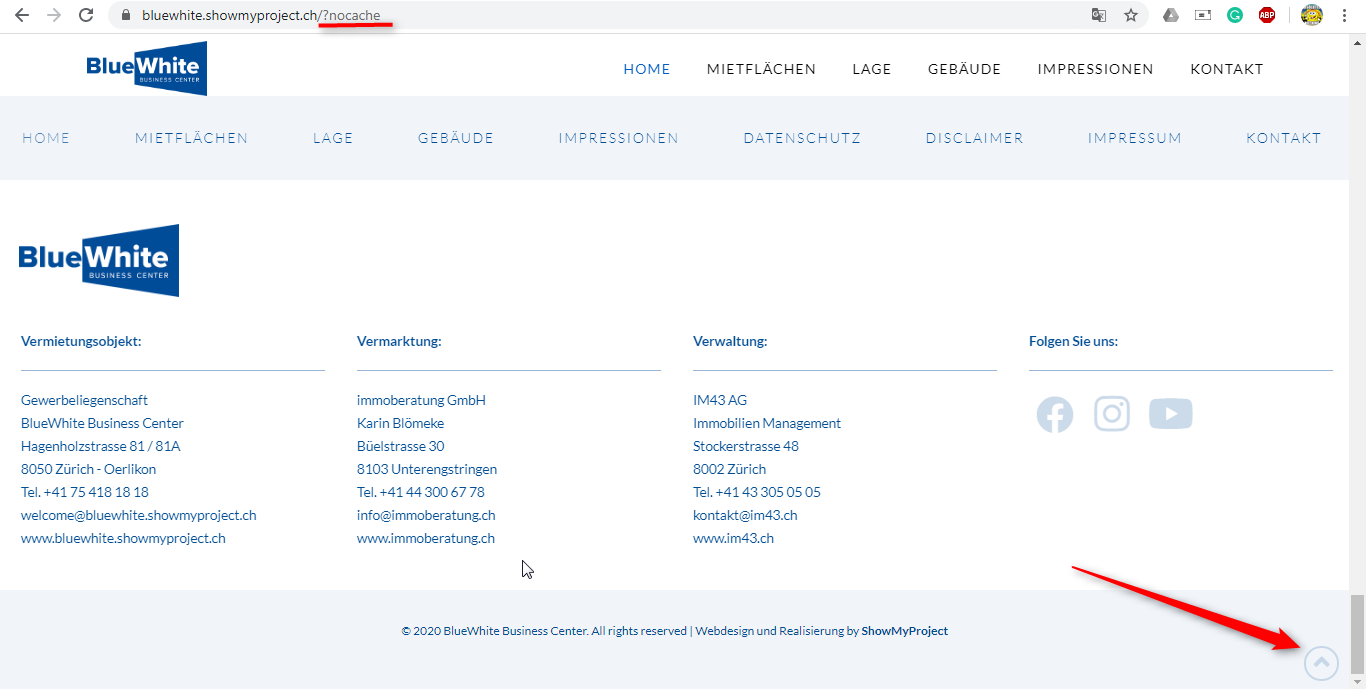Open the Adblock Plus extension icon
The height and width of the screenshot is (689, 1366).
(x=1267, y=15)
